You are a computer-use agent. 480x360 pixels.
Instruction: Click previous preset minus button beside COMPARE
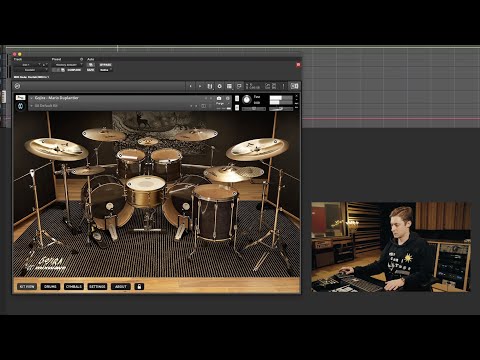54,70
